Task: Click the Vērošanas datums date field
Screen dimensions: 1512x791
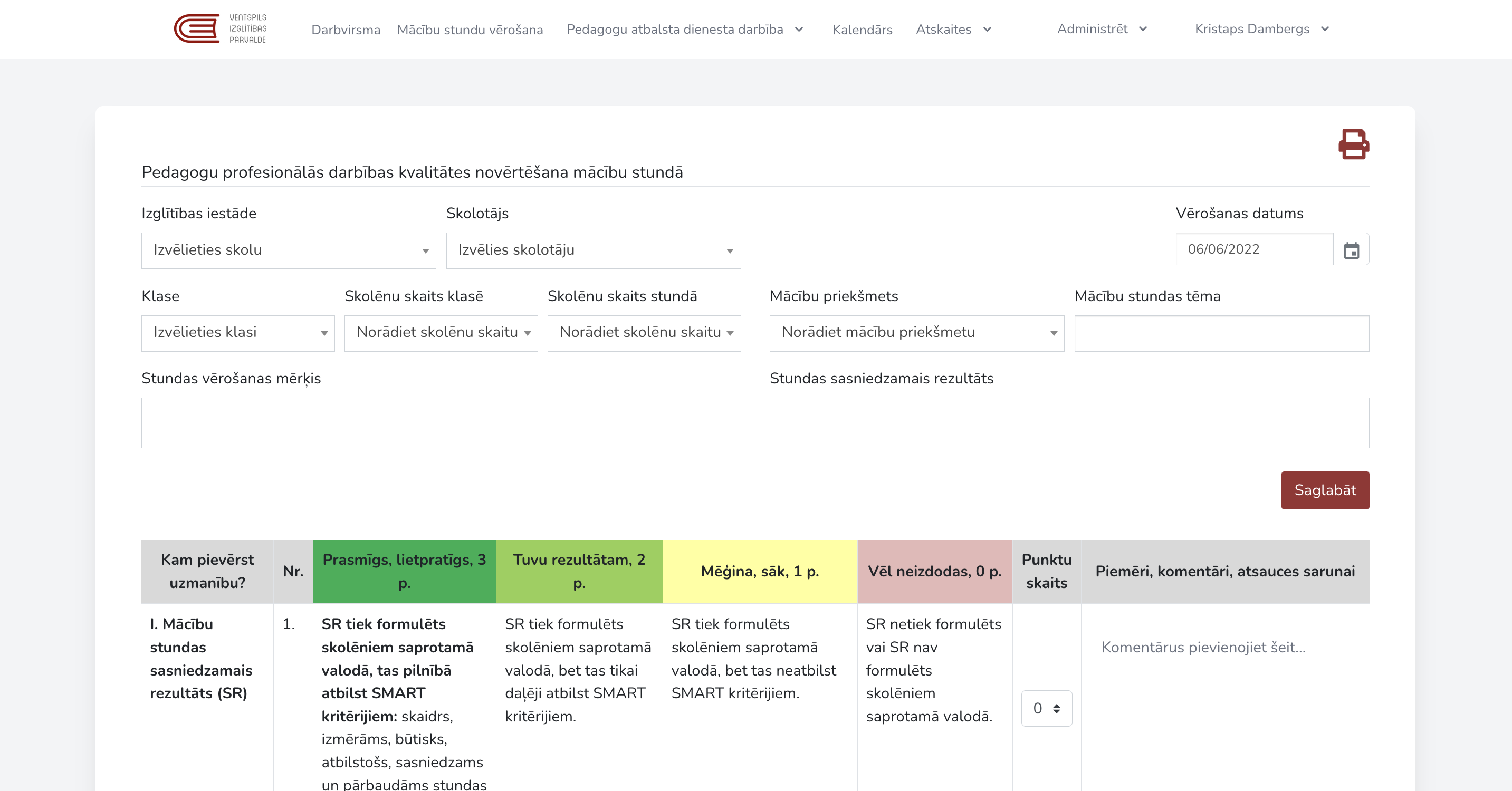Action: click(x=1255, y=249)
